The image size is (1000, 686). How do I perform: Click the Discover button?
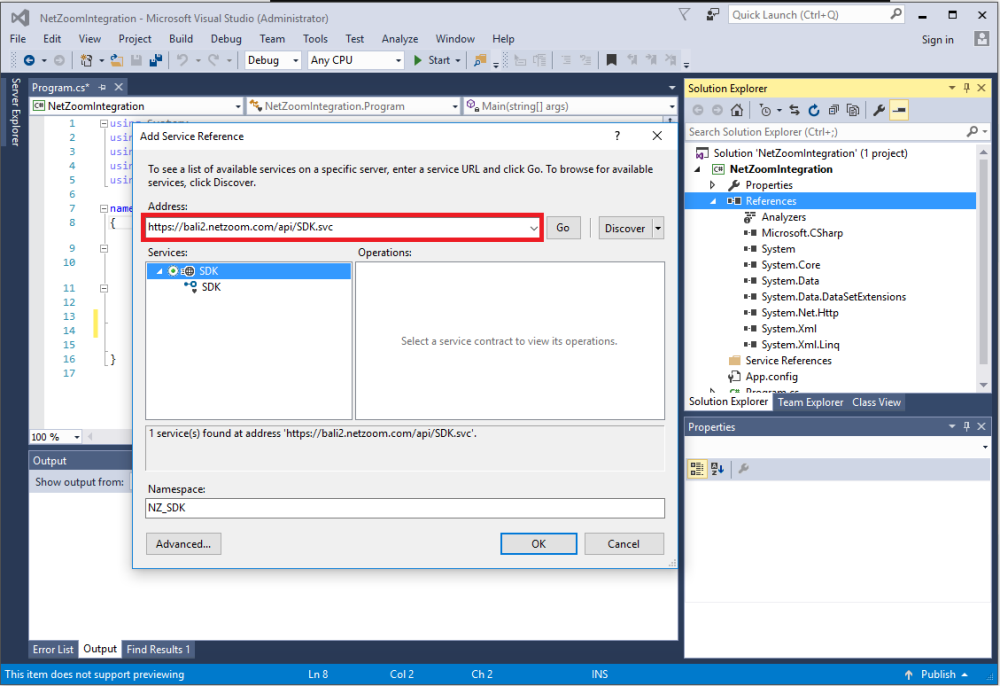(625, 228)
